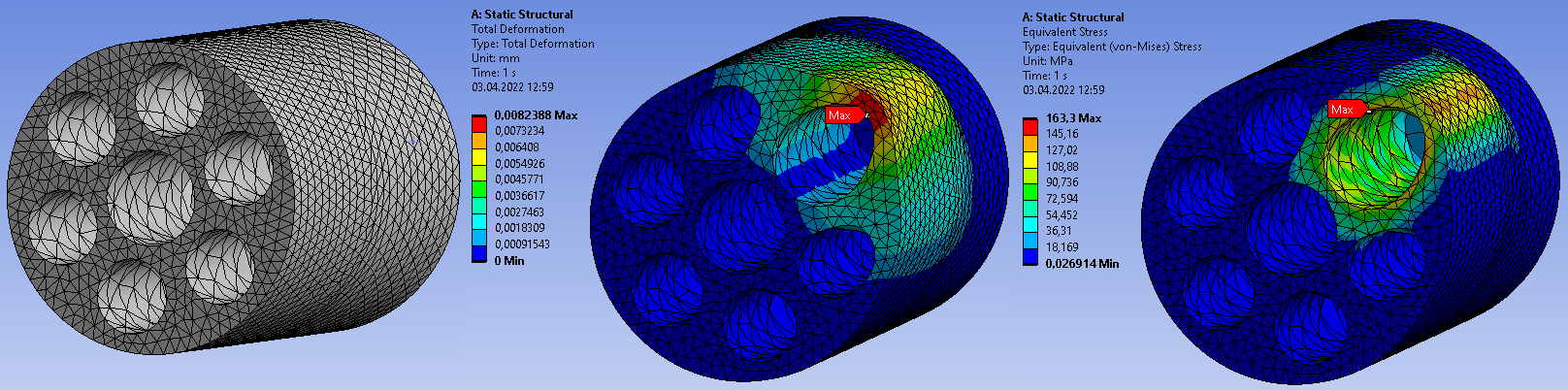This screenshot has width=1568, height=390.
Task: Select red band in Total Deformation legend
Action: pyautogui.click(x=479, y=123)
